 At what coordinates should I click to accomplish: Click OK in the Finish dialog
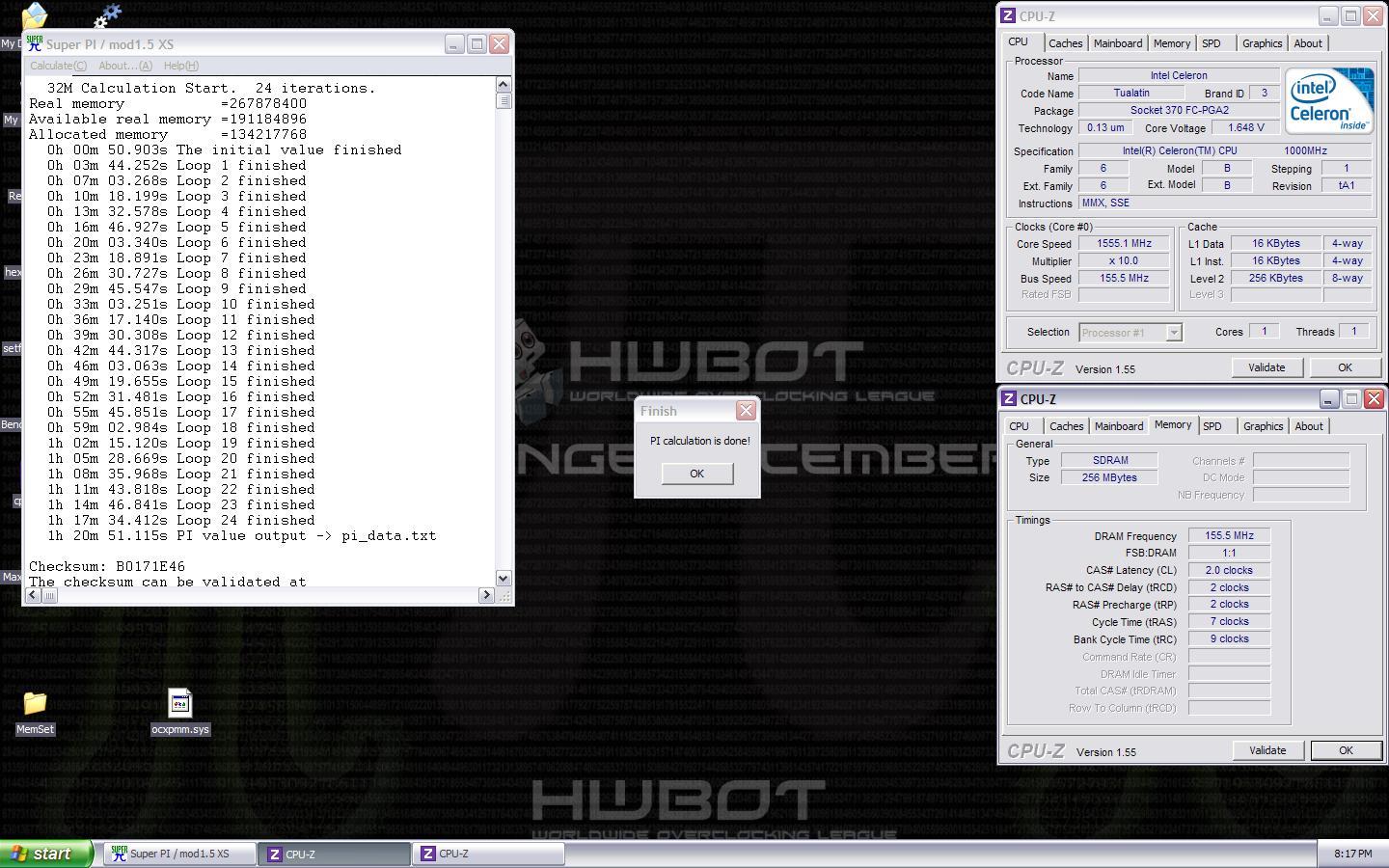696,474
